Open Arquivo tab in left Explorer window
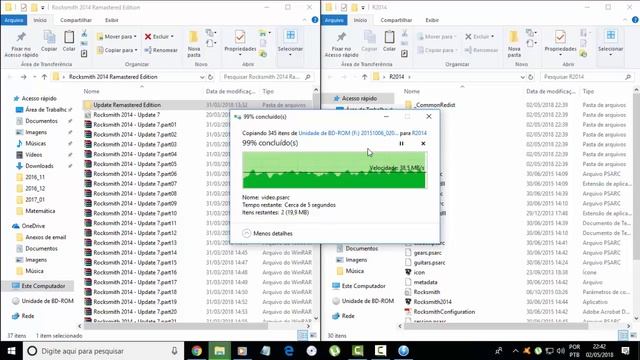 pyautogui.click(x=13, y=20)
